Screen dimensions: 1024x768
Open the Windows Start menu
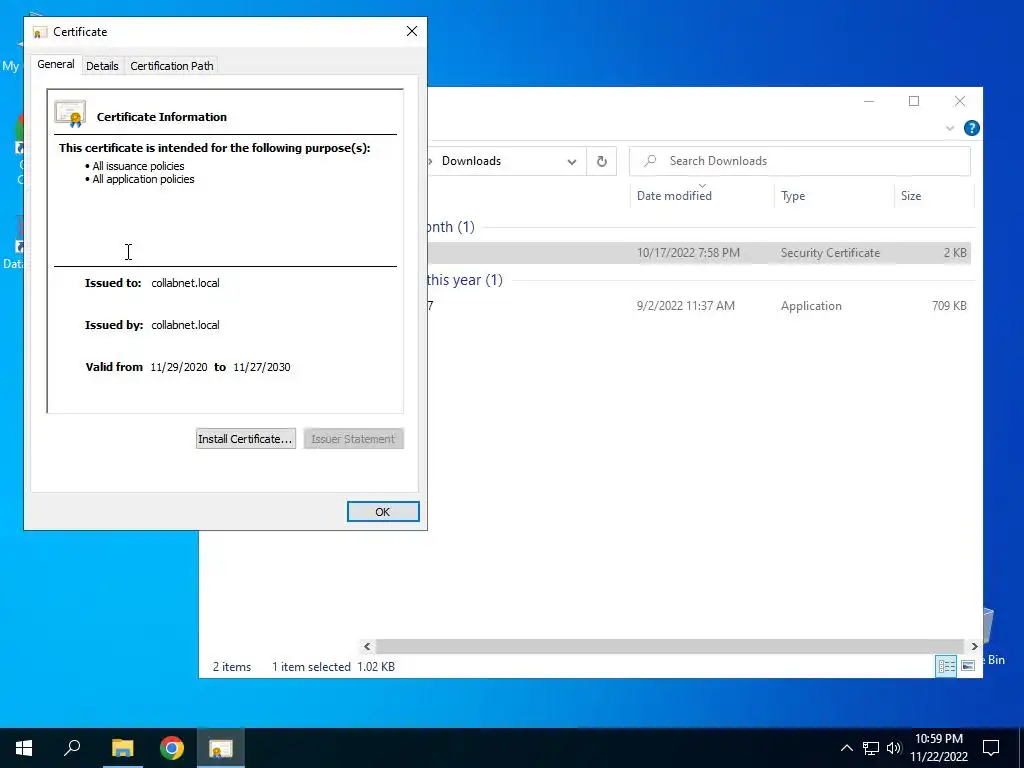tap(24, 748)
